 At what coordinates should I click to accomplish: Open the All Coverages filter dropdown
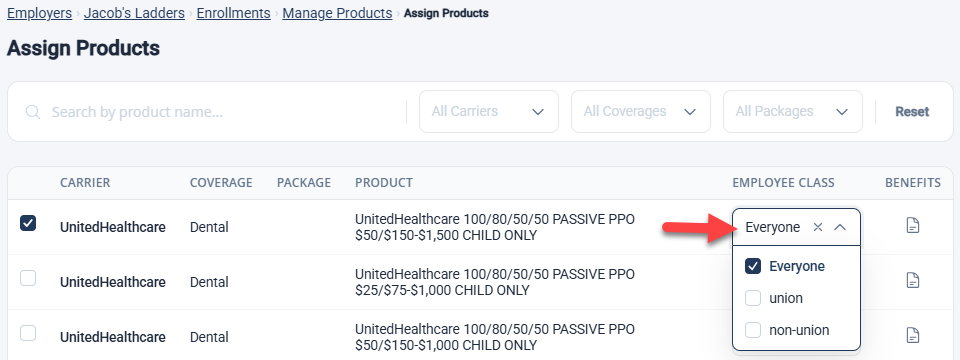pos(640,111)
